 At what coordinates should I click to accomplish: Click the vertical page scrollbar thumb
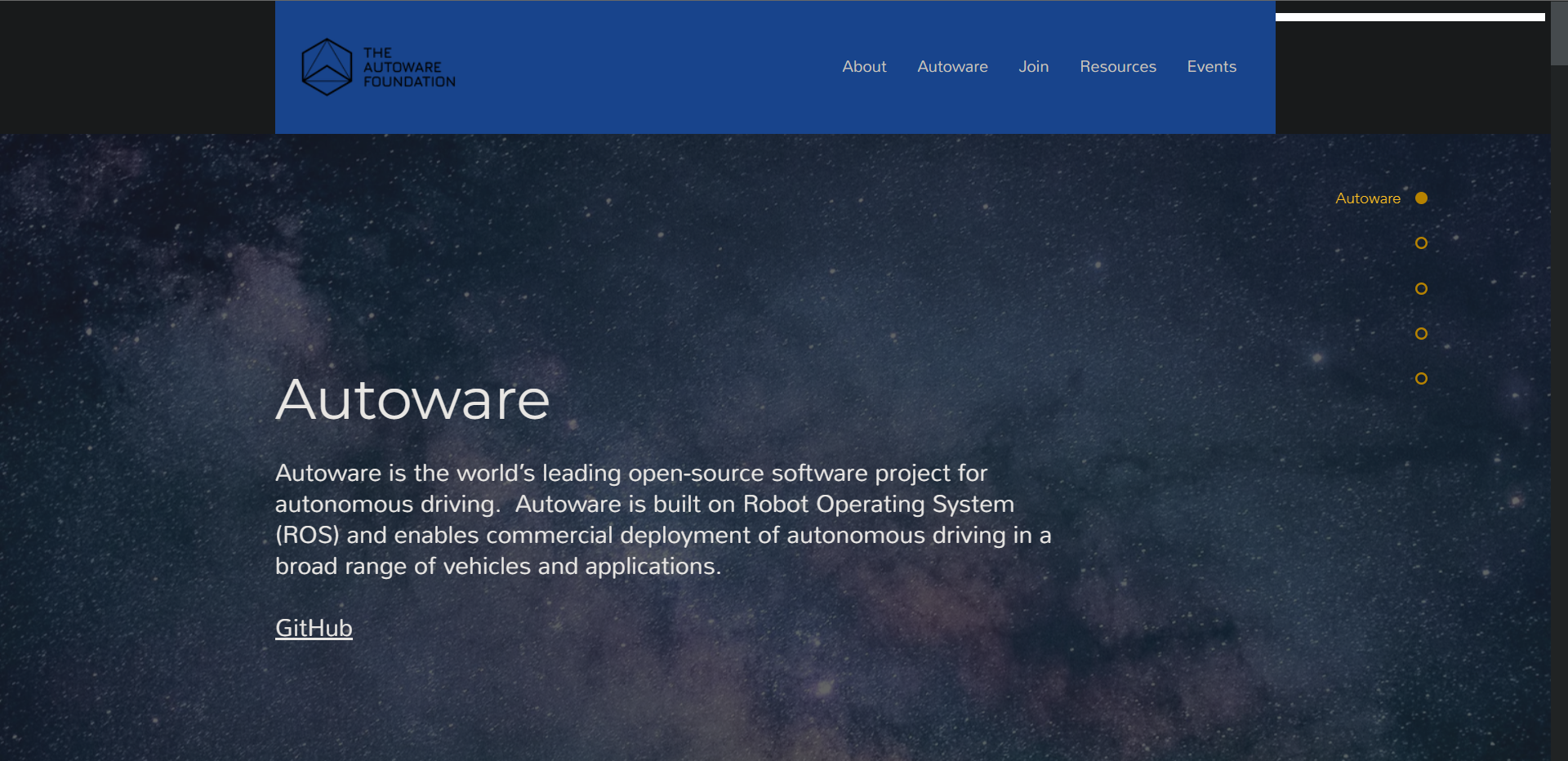point(1559,33)
